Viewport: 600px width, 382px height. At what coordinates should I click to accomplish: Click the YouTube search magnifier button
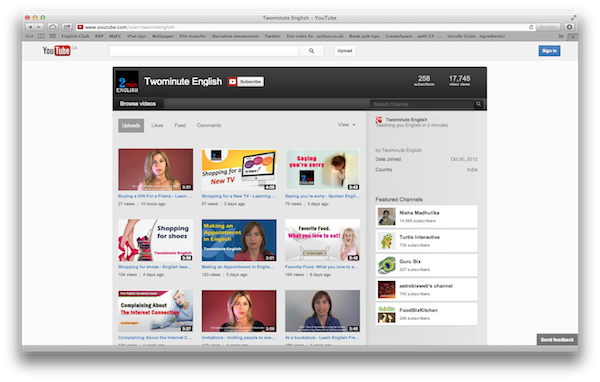(x=311, y=51)
